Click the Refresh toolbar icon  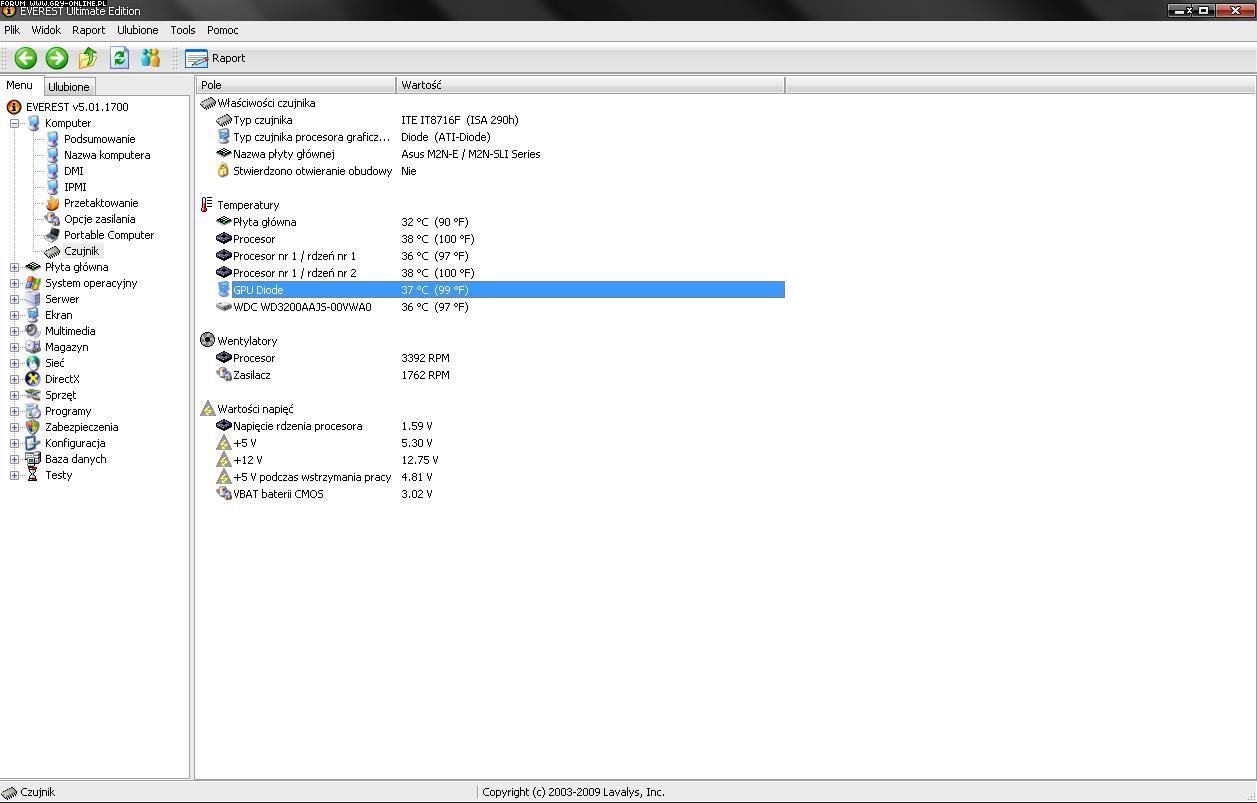tap(120, 58)
